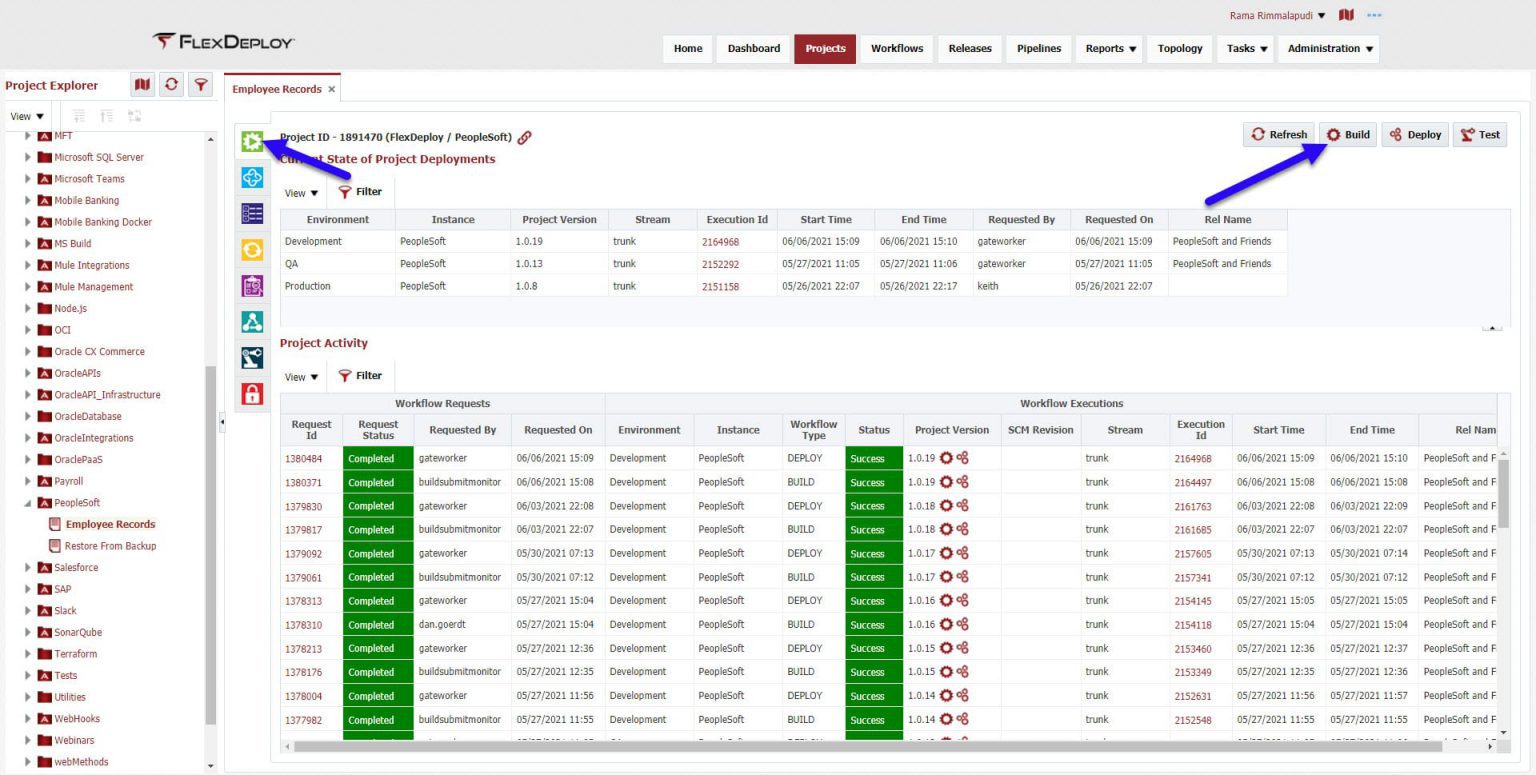Refresh the Project Explorer tree
The height and width of the screenshot is (775, 1536).
tap(171, 85)
